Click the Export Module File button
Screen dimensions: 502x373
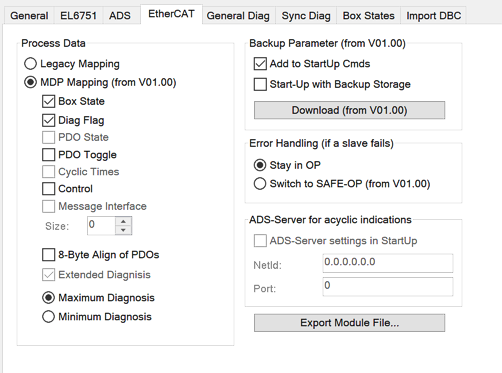pyautogui.click(x=349, y=323)
